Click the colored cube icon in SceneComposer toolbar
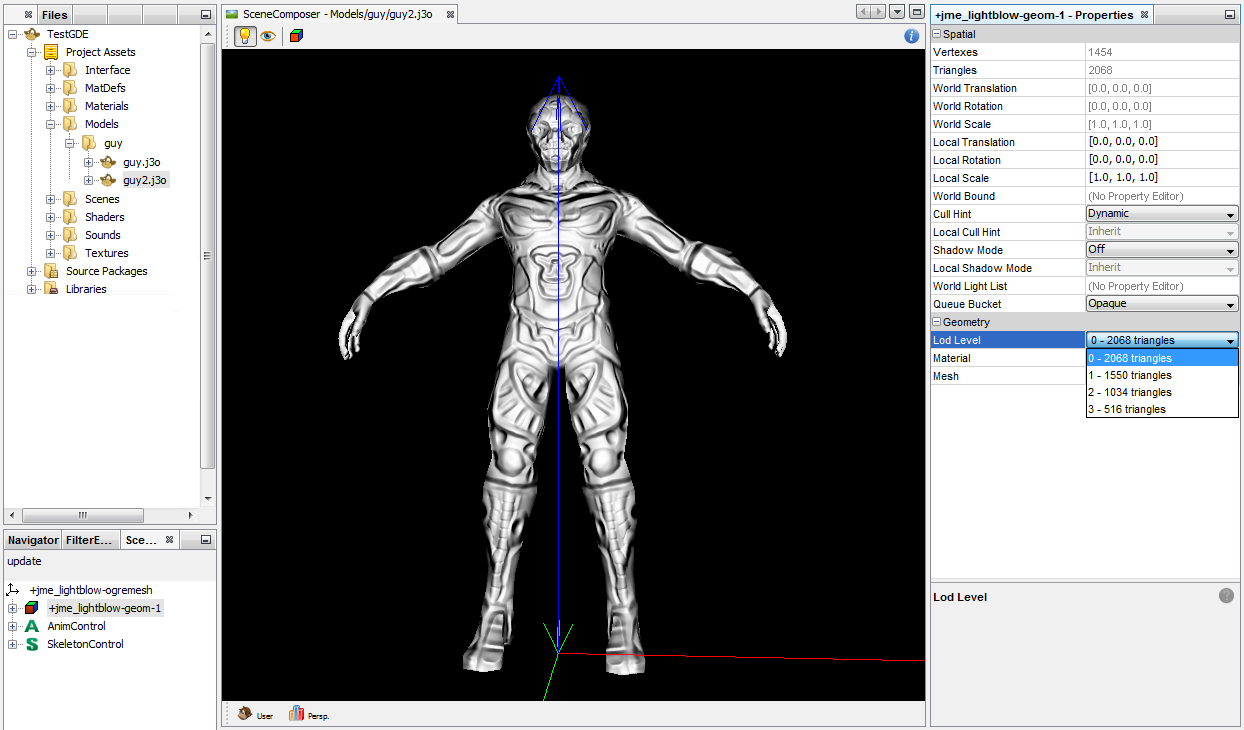1244x730 pixels. pyautogui.click(x=294, y=35)
